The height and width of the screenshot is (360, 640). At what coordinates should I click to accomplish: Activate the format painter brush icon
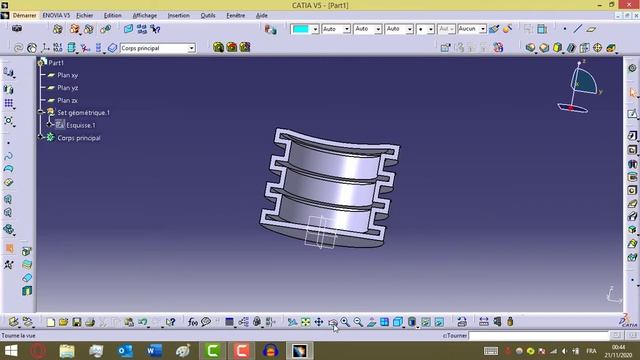pyautogui.click(x=494, y=29)
